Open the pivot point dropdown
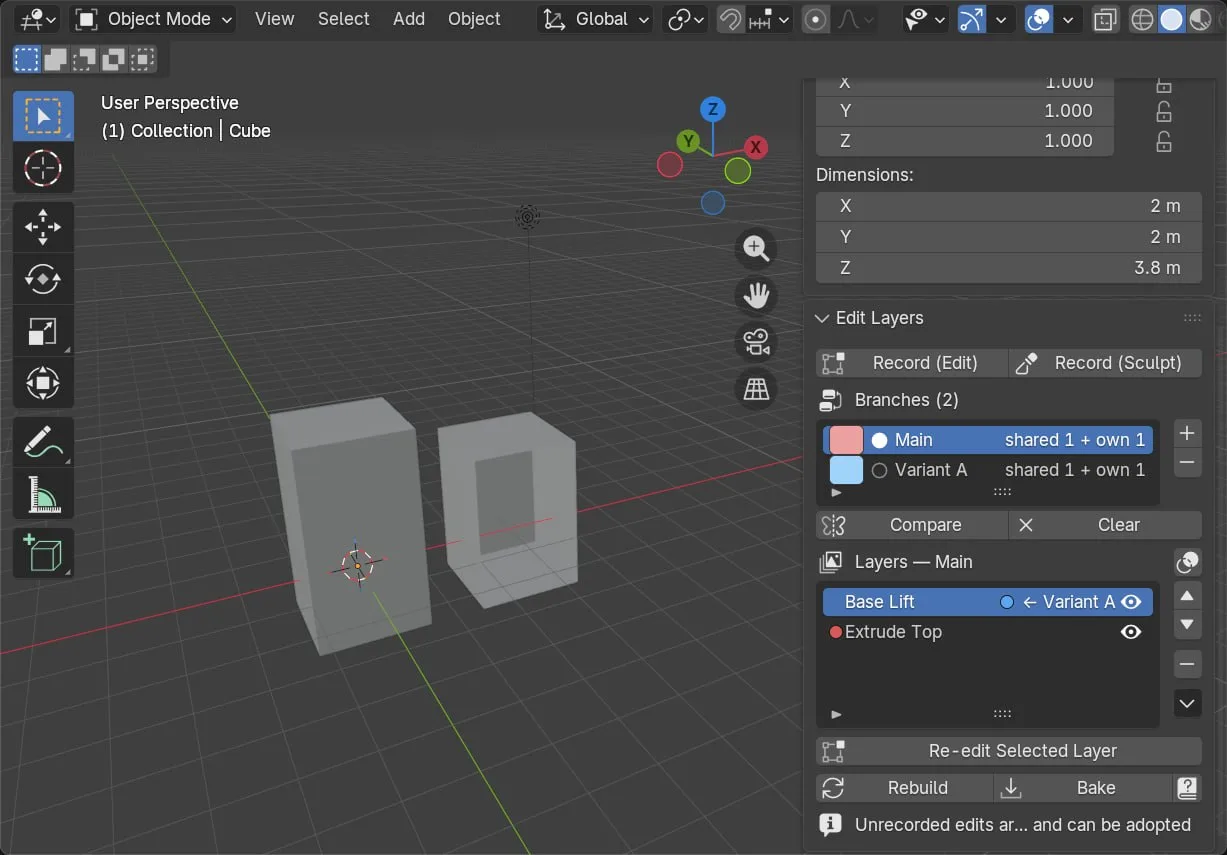This screenshot has height=855, width=1227. point(686,19)
